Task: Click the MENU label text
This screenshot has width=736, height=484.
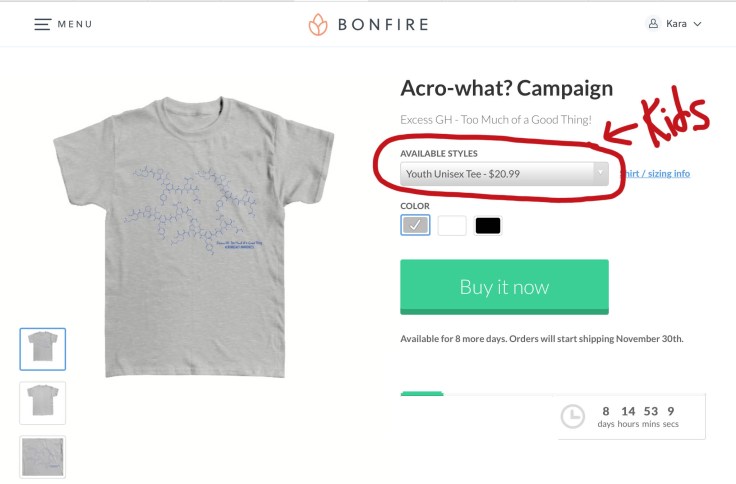Action: point(75,24)
